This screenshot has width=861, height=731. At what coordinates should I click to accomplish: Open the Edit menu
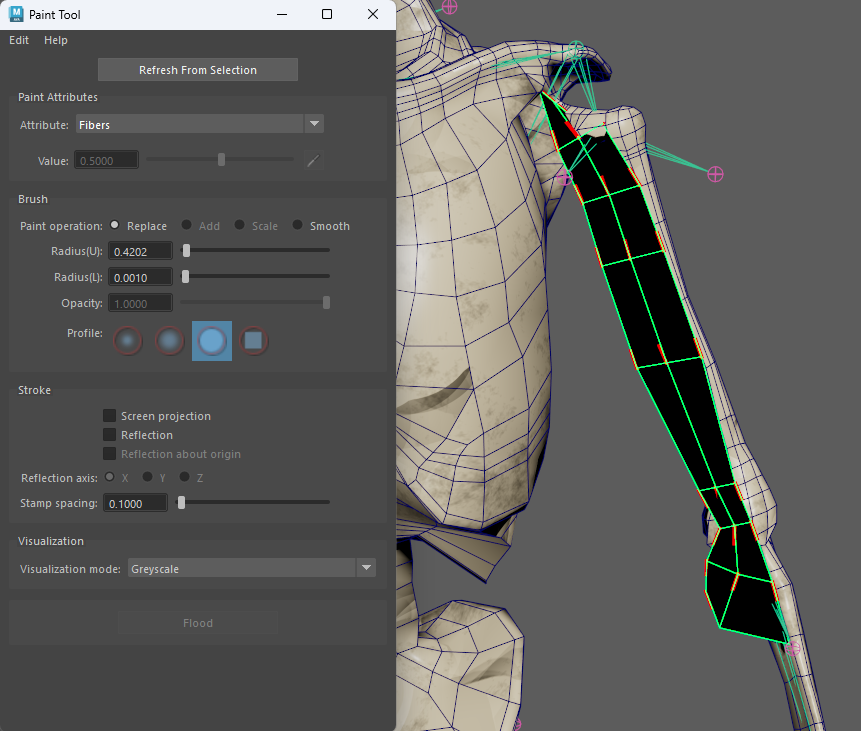(19, 40)
